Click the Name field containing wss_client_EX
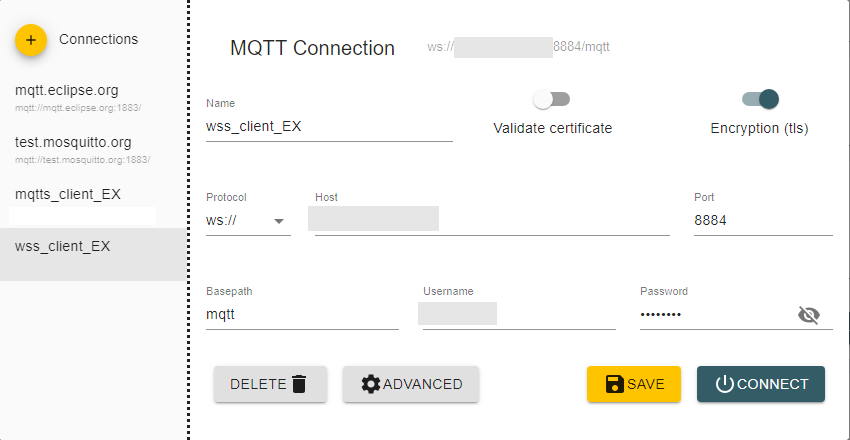Viewport: 850px width, 440px height. [328, 126]
